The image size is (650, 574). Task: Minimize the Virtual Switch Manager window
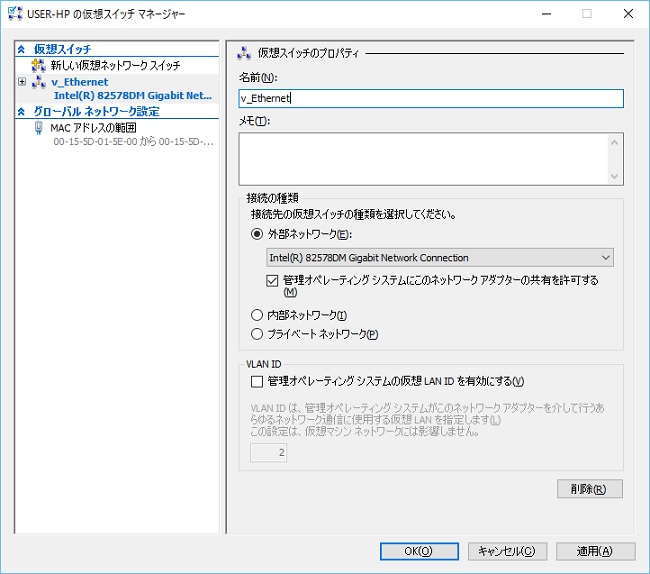pyautogui.click(x=546, y=14)
